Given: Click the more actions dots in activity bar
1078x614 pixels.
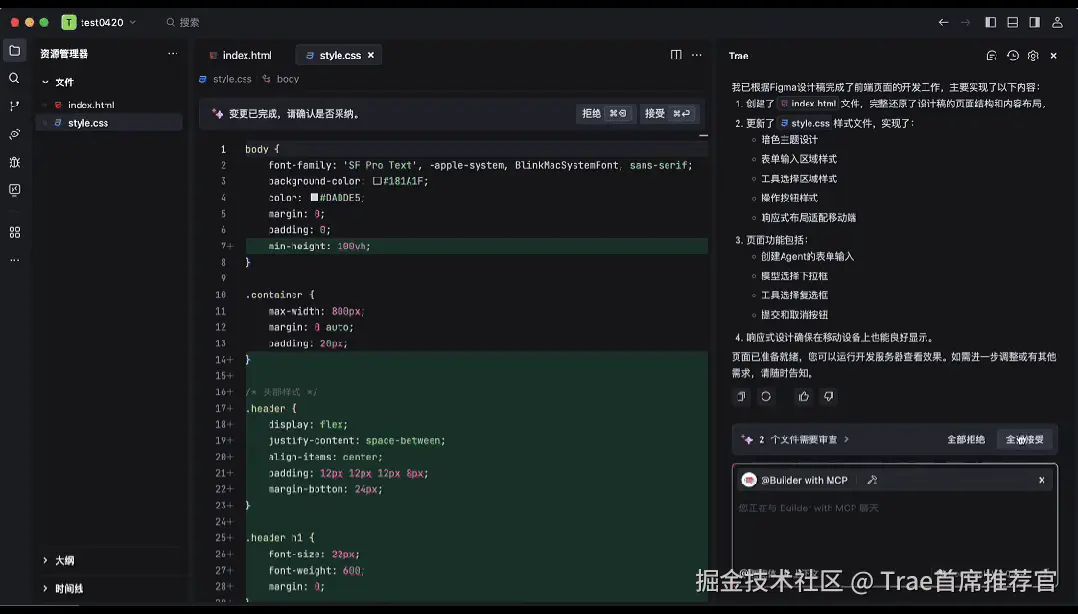Looking at the screenshot, I should coord(14,260).
